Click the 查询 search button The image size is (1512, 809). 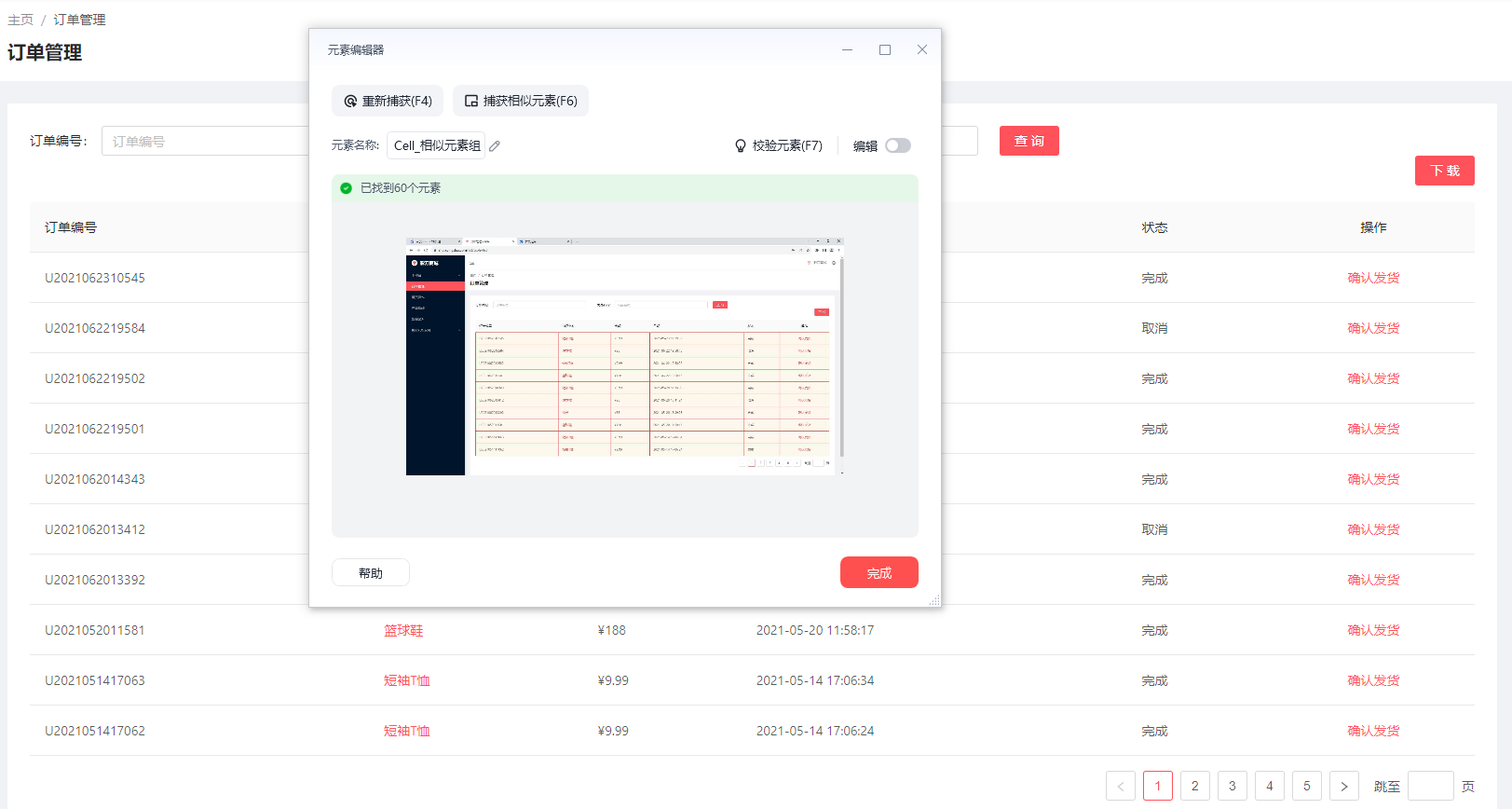pos(1028,141)
